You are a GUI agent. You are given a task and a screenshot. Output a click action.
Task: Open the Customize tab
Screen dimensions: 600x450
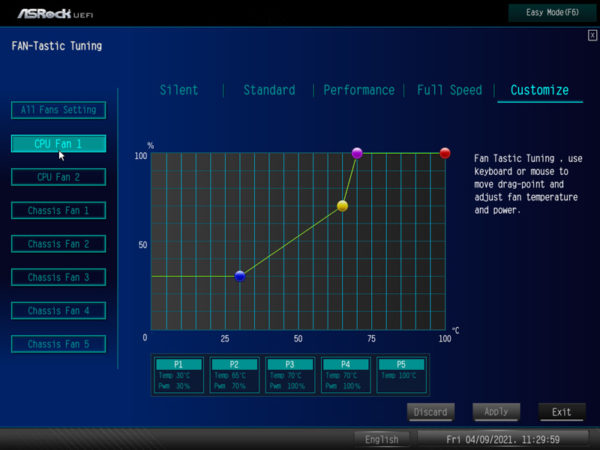540,90
